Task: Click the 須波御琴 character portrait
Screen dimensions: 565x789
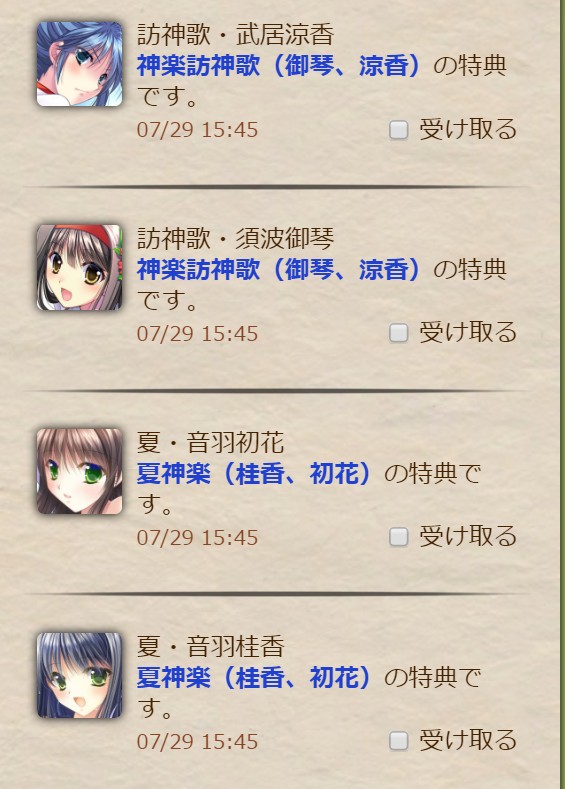Action: [x=79, y=267]
